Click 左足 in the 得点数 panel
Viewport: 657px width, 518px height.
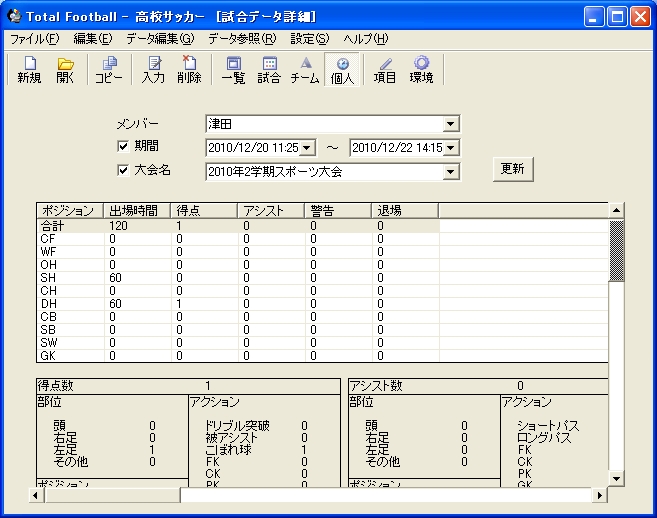tap(65, 450)
